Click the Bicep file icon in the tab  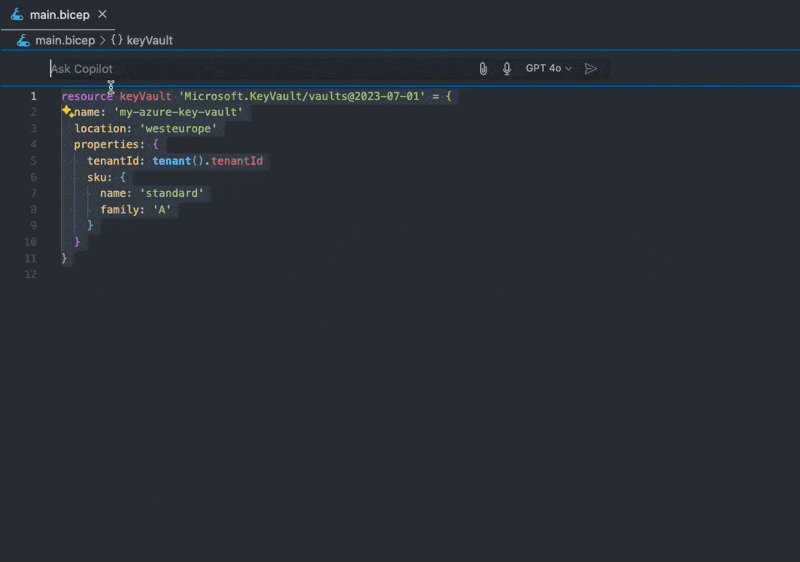click(17, 15)
